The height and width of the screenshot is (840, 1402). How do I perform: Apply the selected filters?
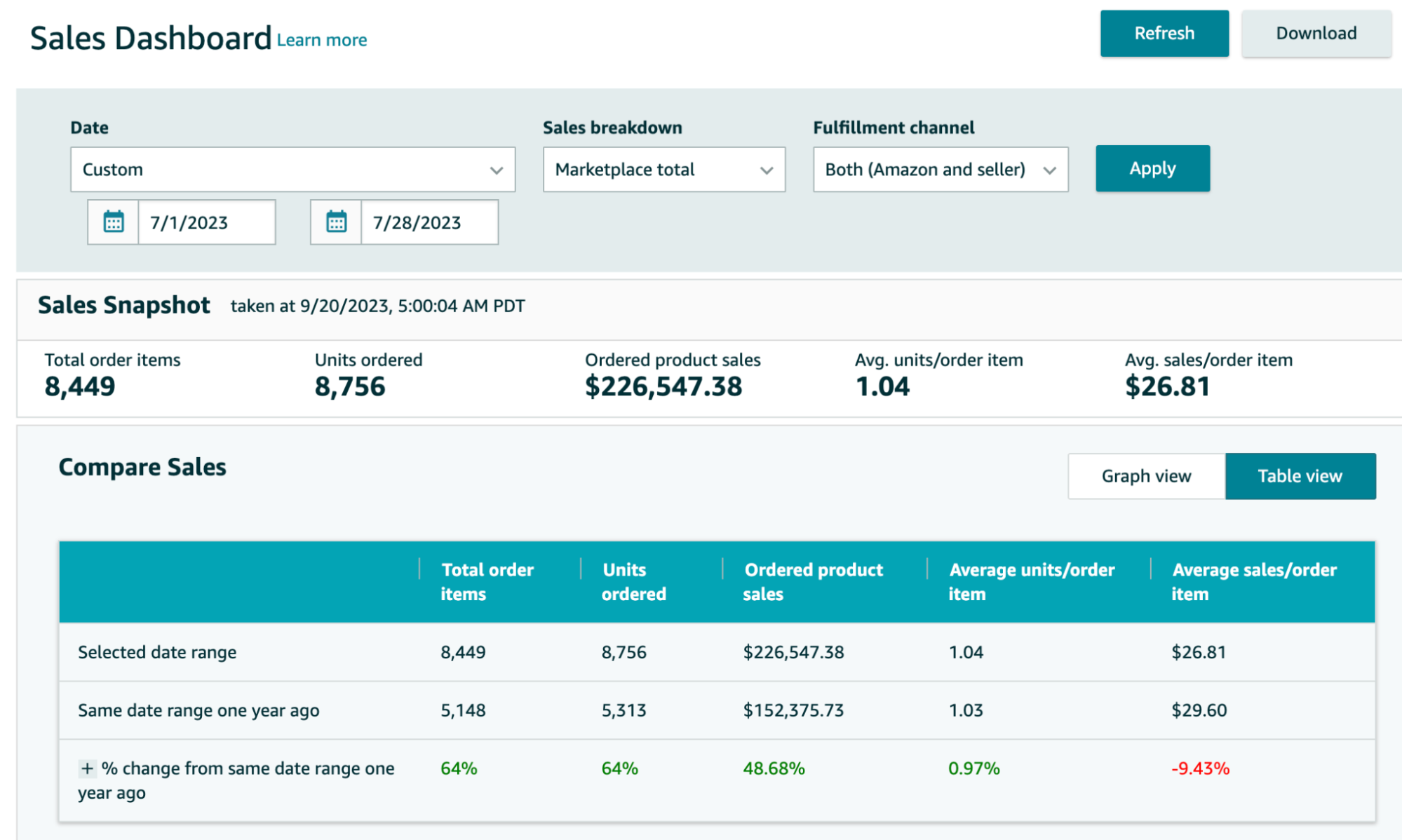coord(1152,168)
